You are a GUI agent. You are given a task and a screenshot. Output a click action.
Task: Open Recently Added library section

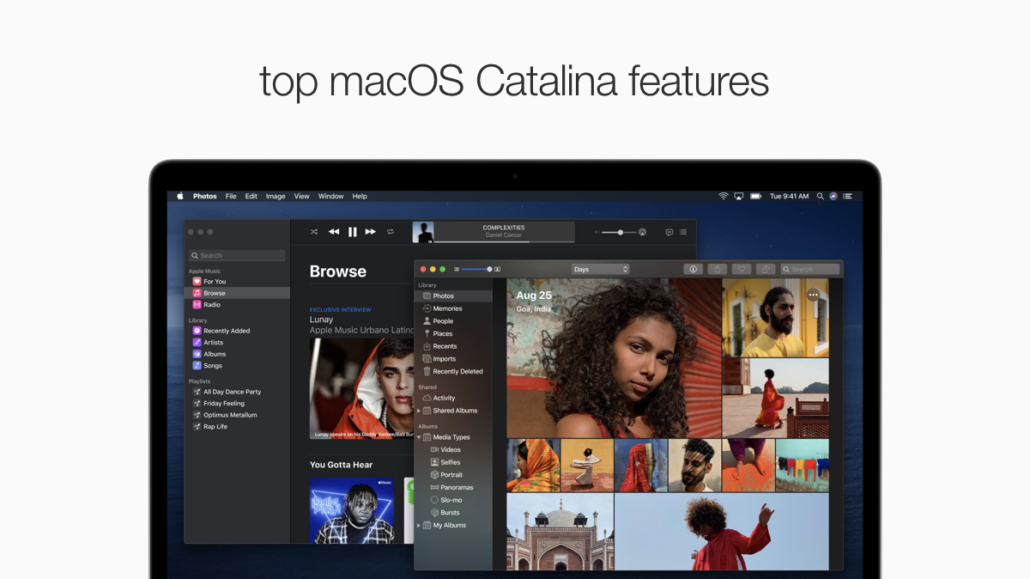click(237, 331)
